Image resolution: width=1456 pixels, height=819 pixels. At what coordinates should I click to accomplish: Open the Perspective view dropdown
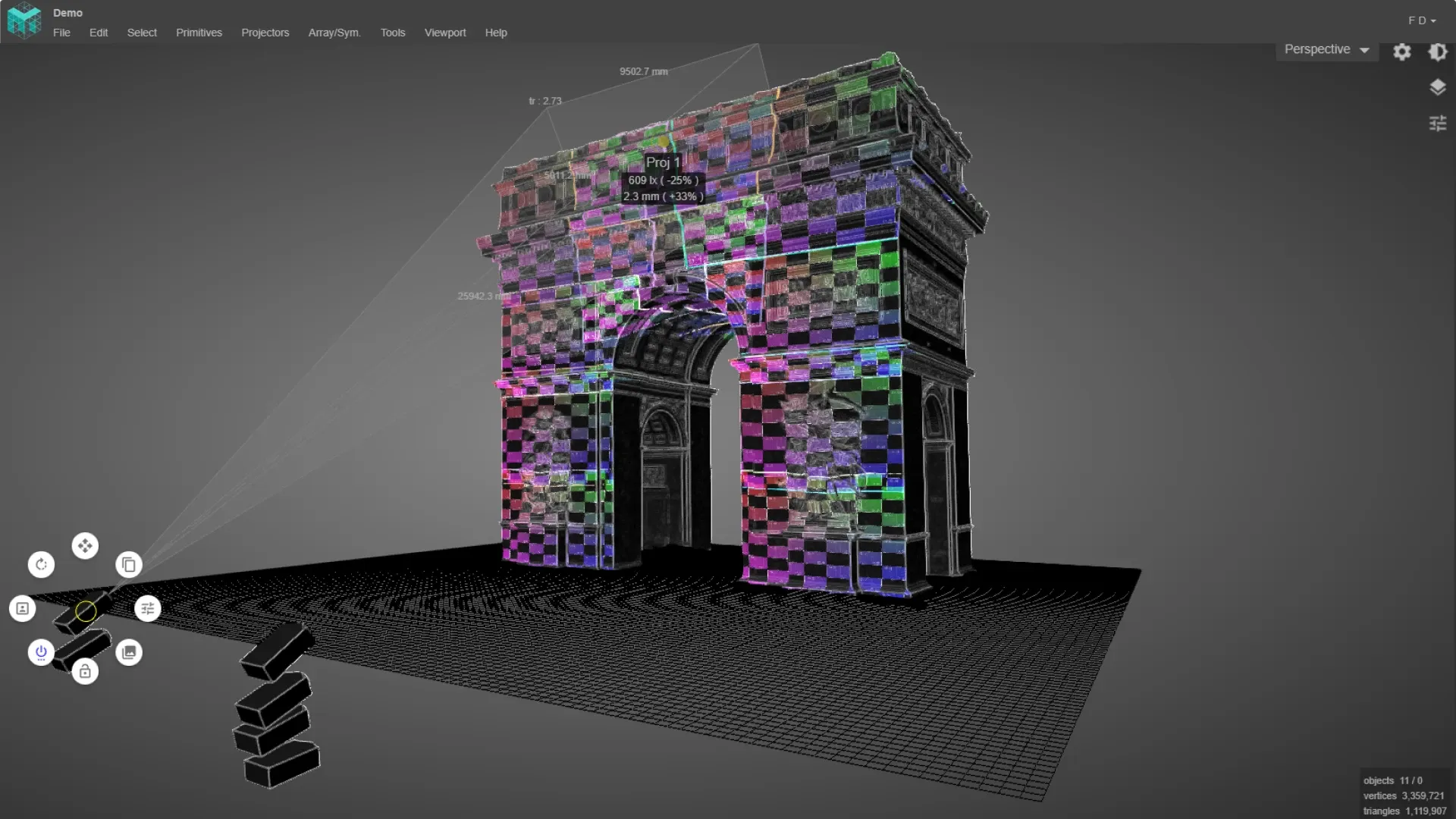[1326, 49]
